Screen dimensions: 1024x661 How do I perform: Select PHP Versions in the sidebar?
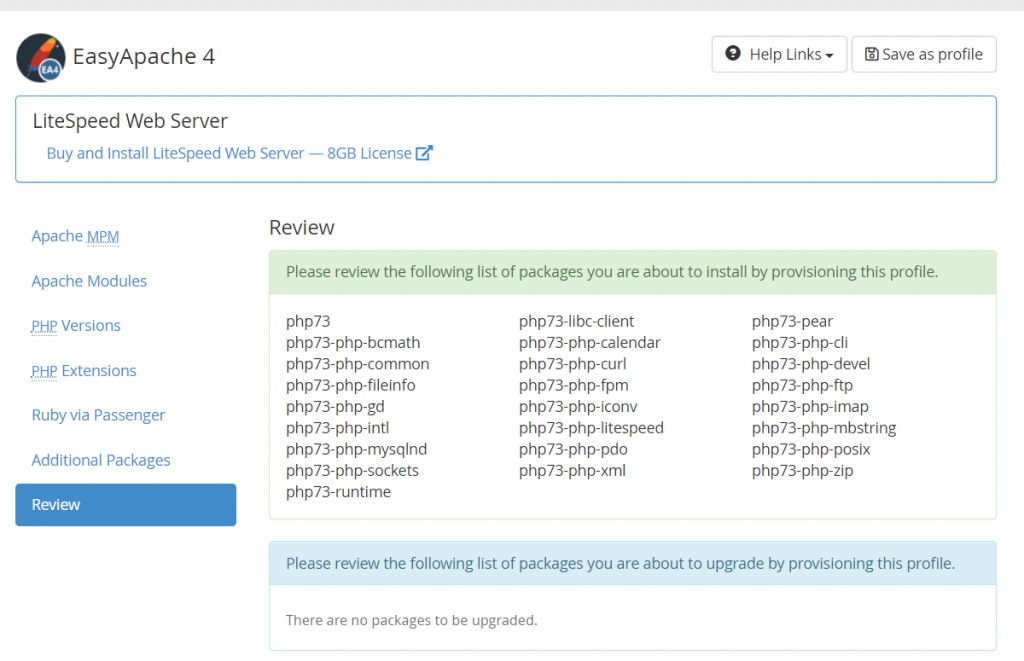75,326
